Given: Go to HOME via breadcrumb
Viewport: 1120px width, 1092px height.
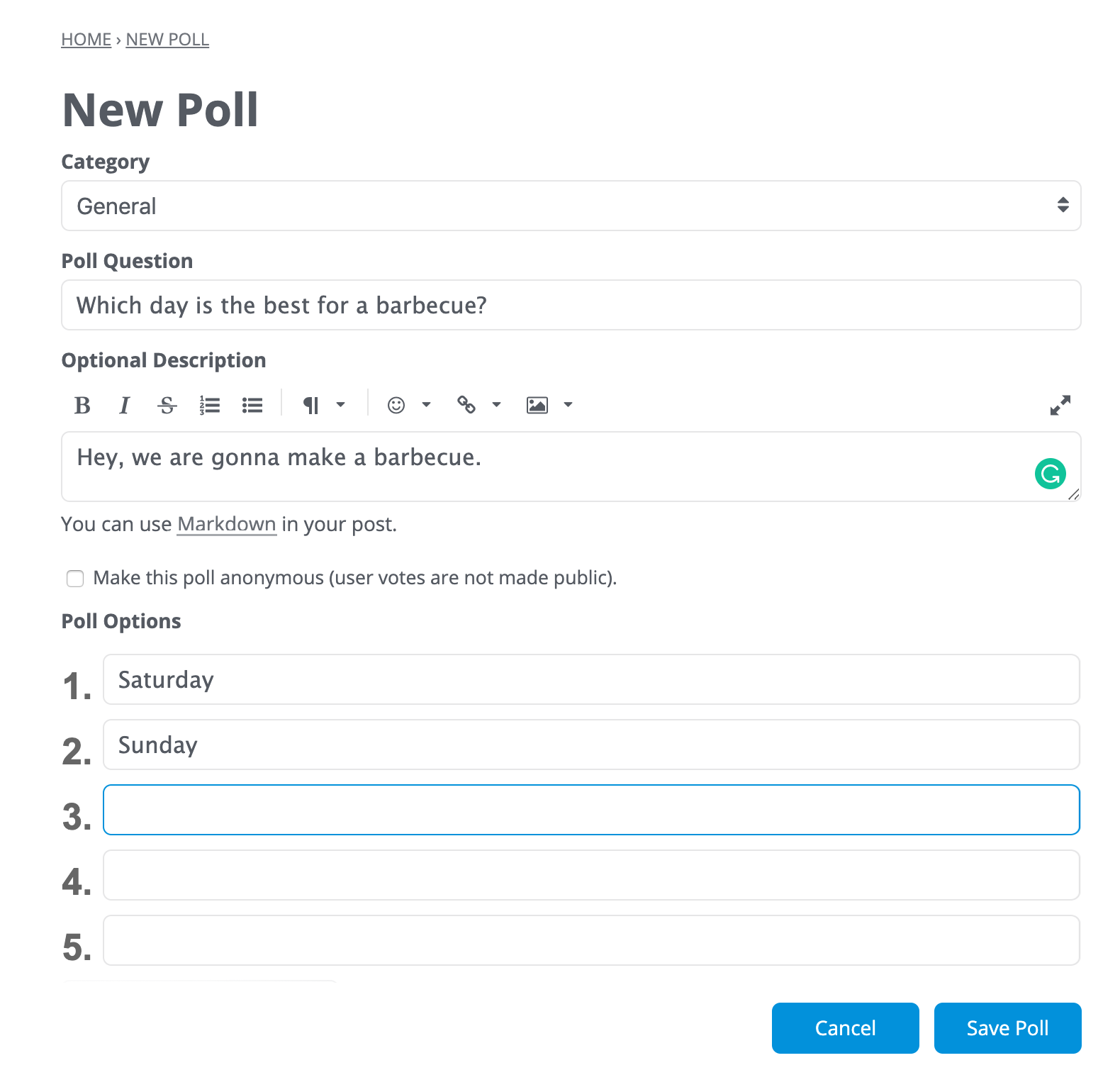Looking at the screenshot, I should (x=86, y=40).
